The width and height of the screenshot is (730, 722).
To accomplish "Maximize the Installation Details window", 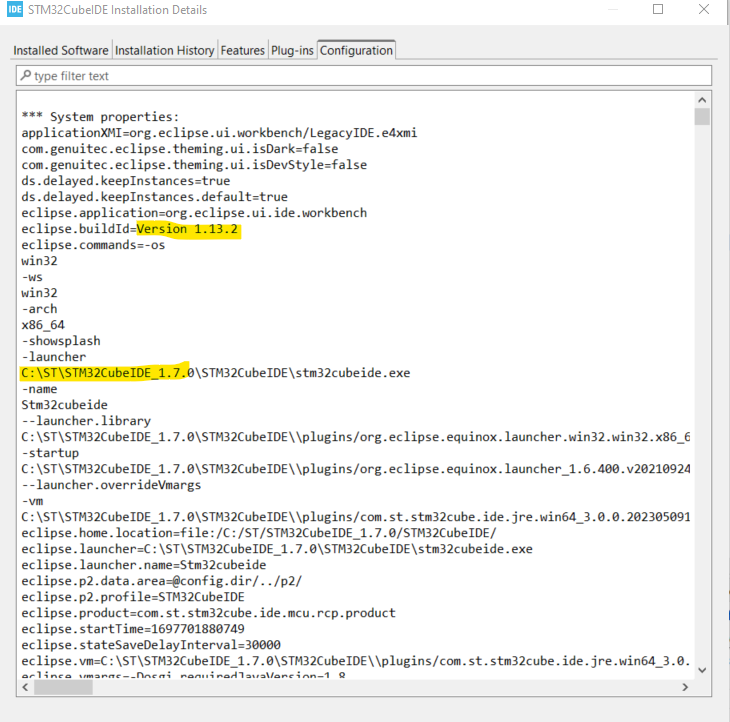I will (x=658, y=9).
